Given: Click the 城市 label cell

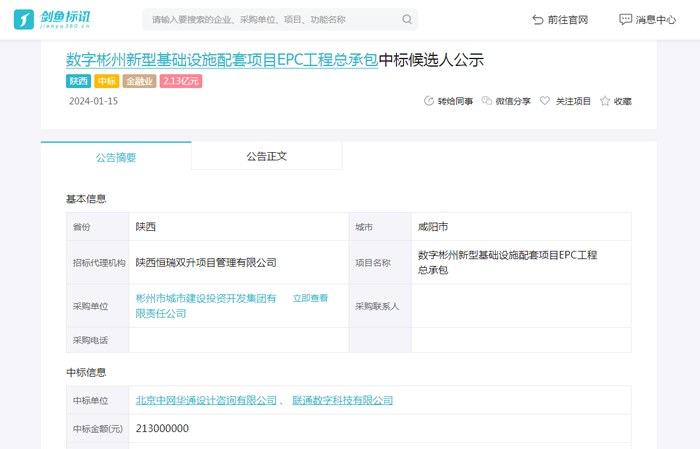Looking at the screenshot, I should coord(380,227).
